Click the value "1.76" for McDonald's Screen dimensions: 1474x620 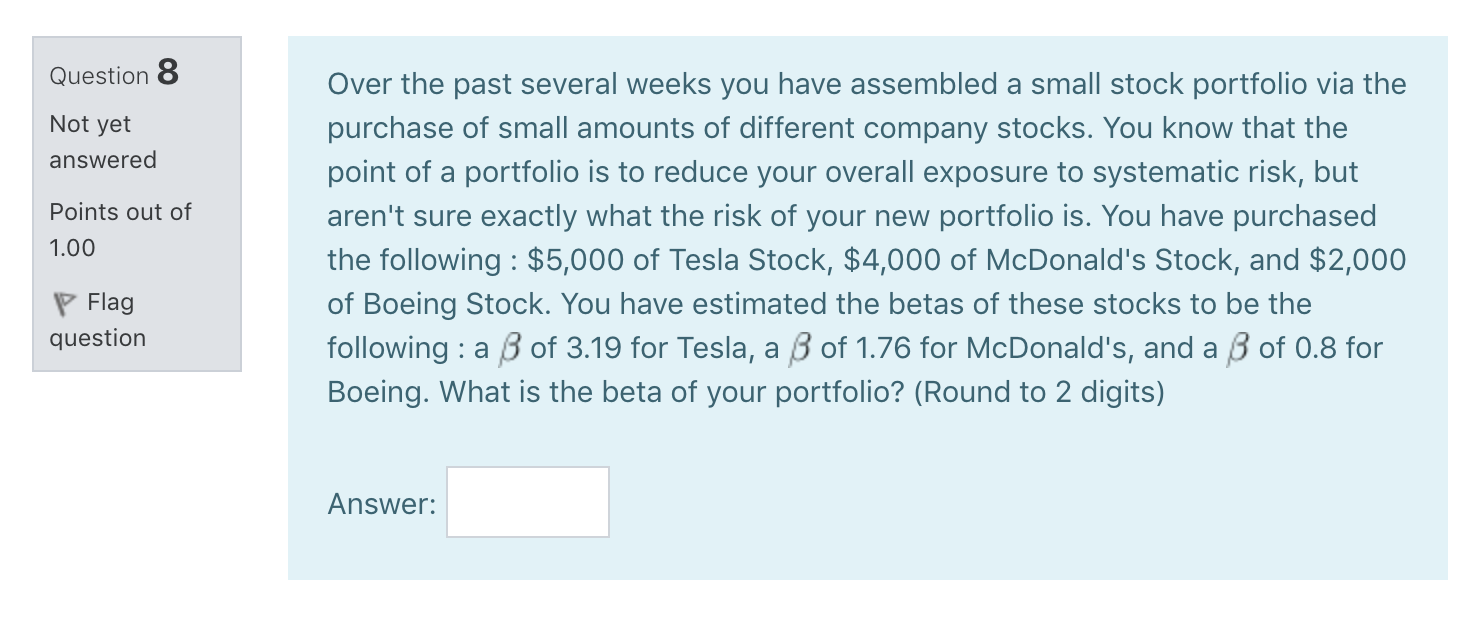click(881, 348)
